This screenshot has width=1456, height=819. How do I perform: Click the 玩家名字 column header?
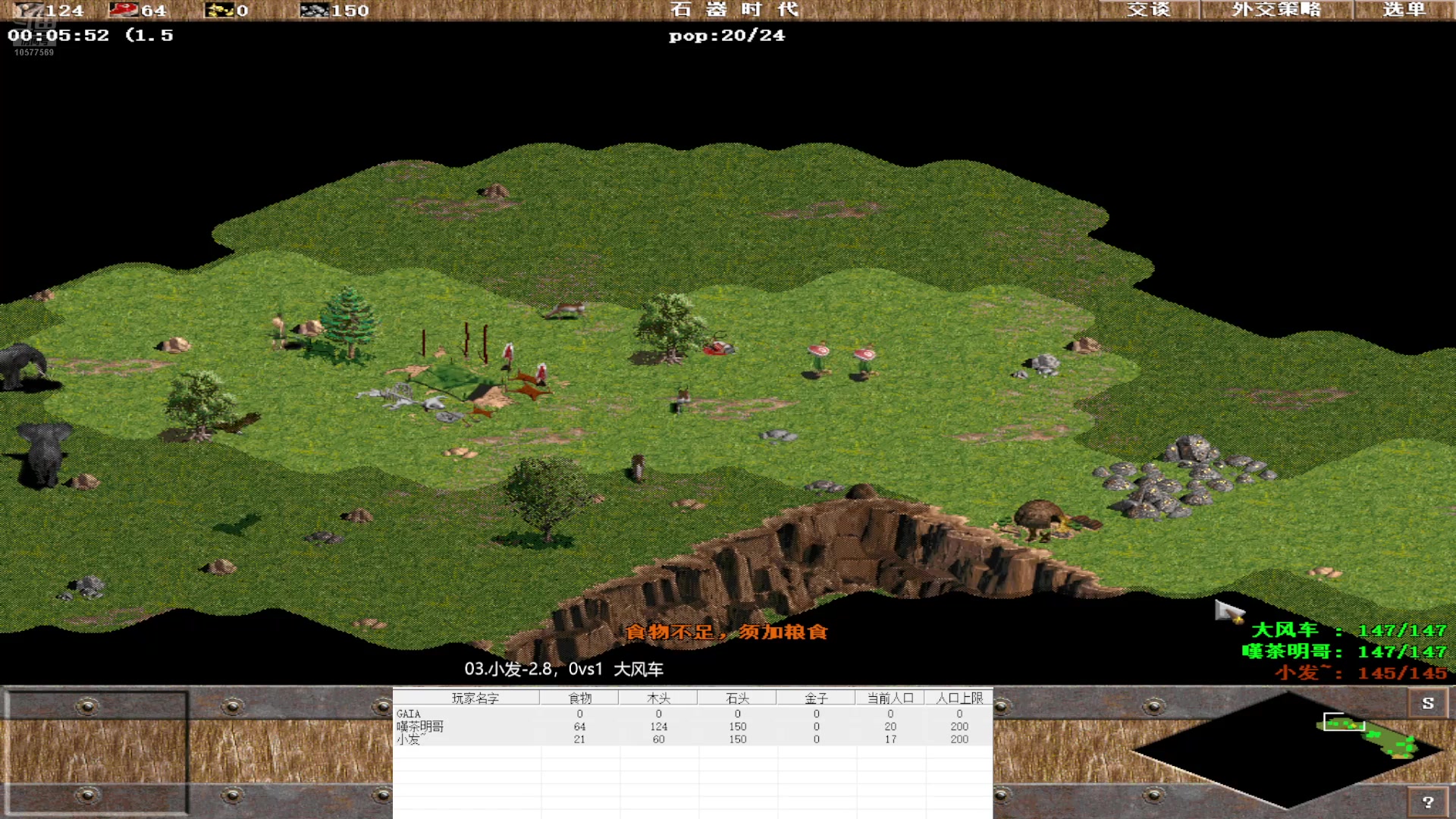click(475, 698)
